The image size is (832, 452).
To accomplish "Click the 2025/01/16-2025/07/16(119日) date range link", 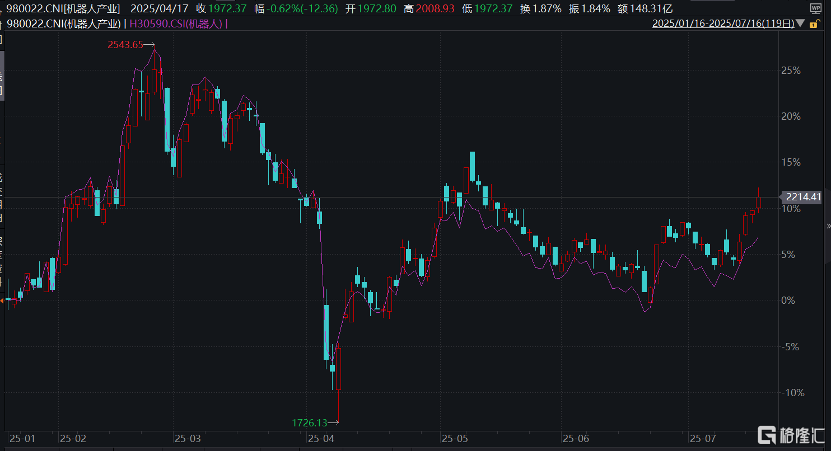I will click(x=723, y=23).
